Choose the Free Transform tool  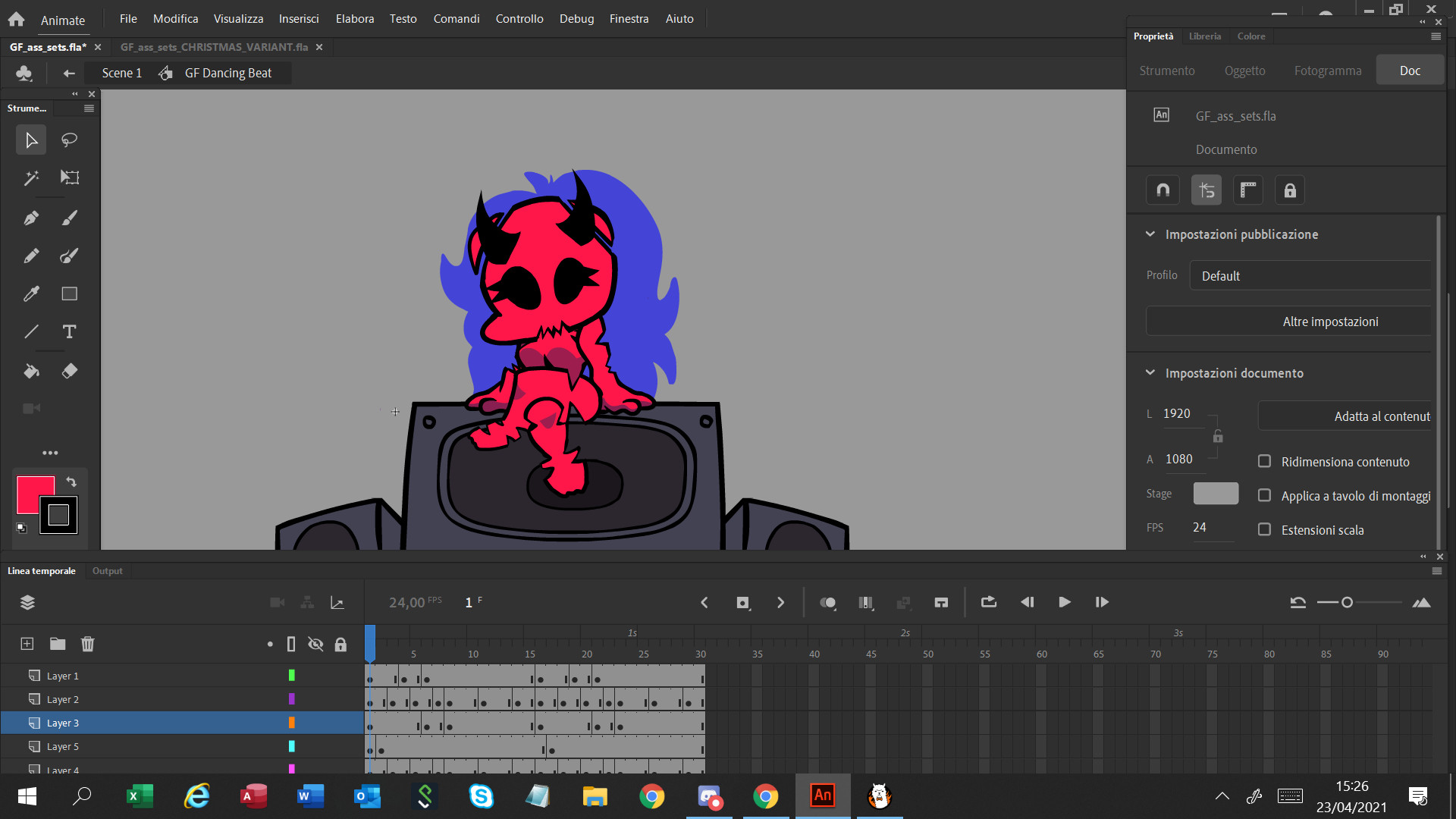point(69,177)
